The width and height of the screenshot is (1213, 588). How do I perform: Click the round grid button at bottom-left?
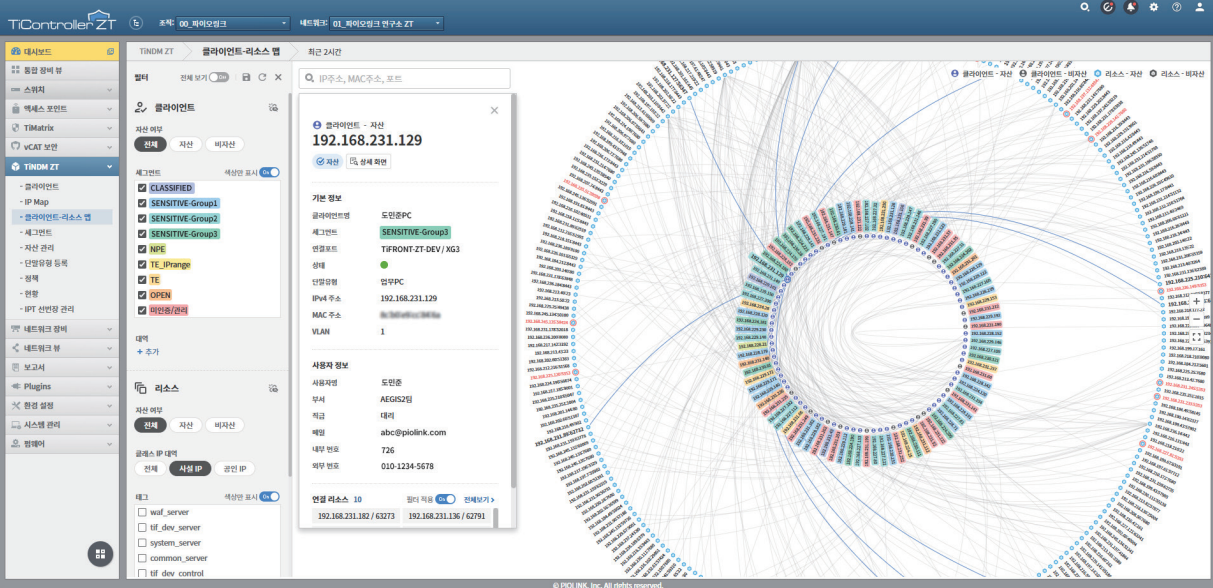point(99,553)
